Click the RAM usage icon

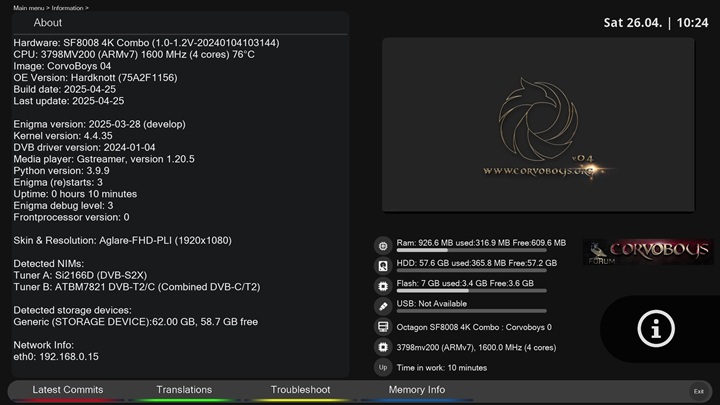383,246
